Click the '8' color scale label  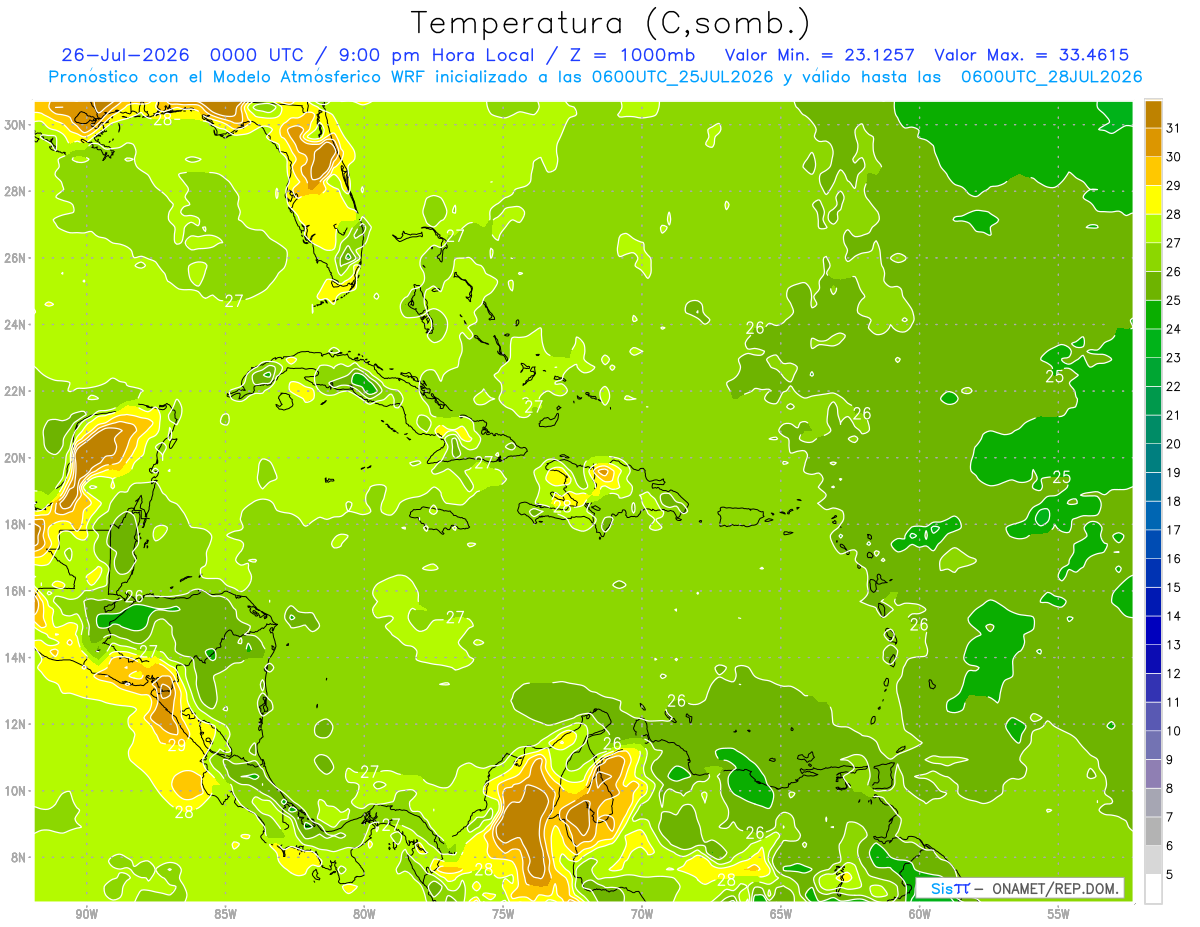point(1169,788)
